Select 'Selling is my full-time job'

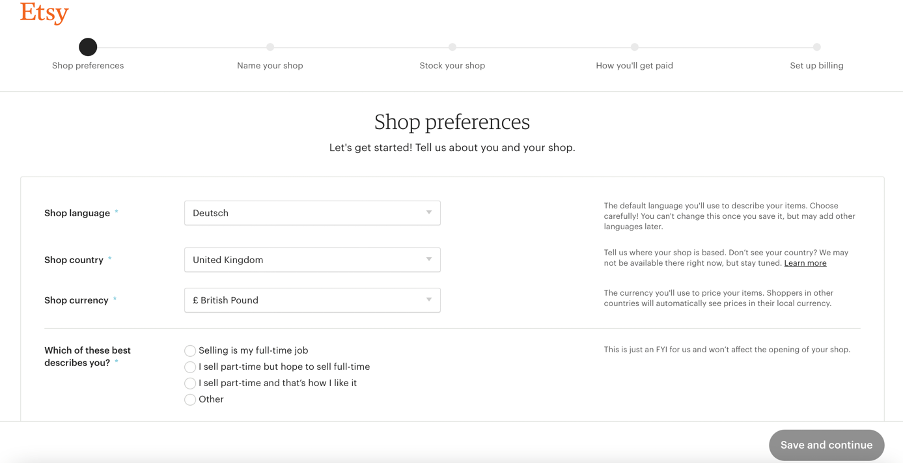point(191,351)
